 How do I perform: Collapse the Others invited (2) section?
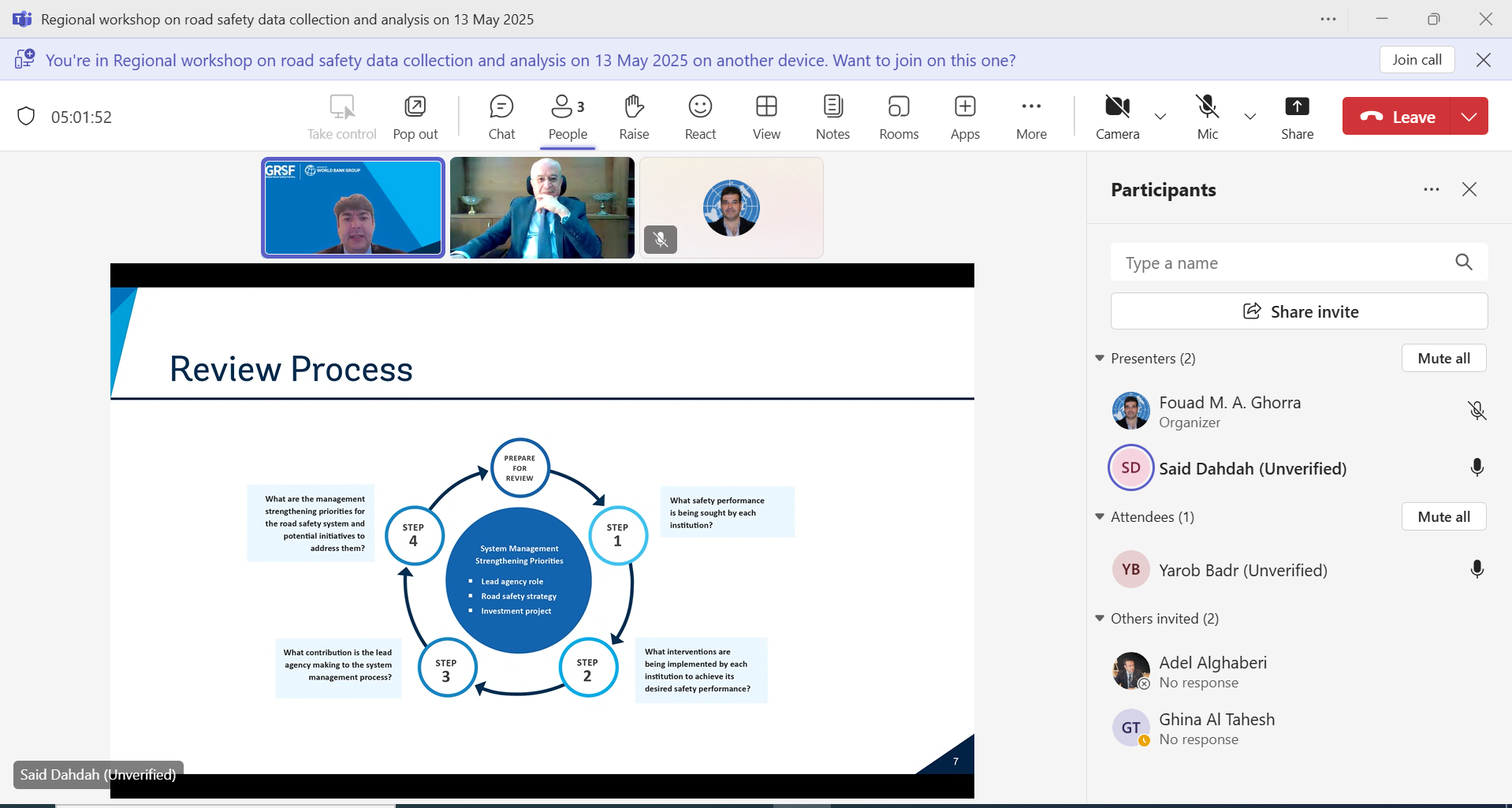(x=1100, y=618)
